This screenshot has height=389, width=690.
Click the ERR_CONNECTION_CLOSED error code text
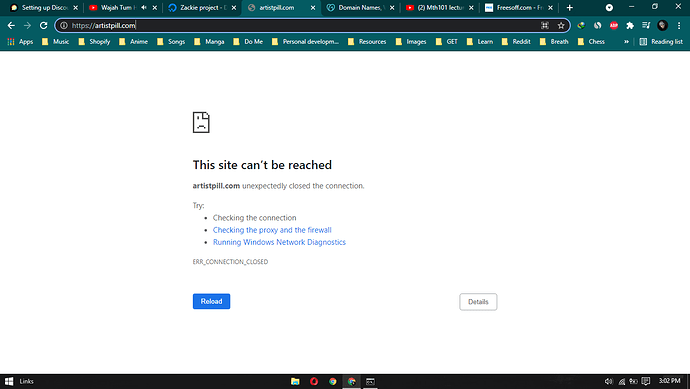(230, 262)
